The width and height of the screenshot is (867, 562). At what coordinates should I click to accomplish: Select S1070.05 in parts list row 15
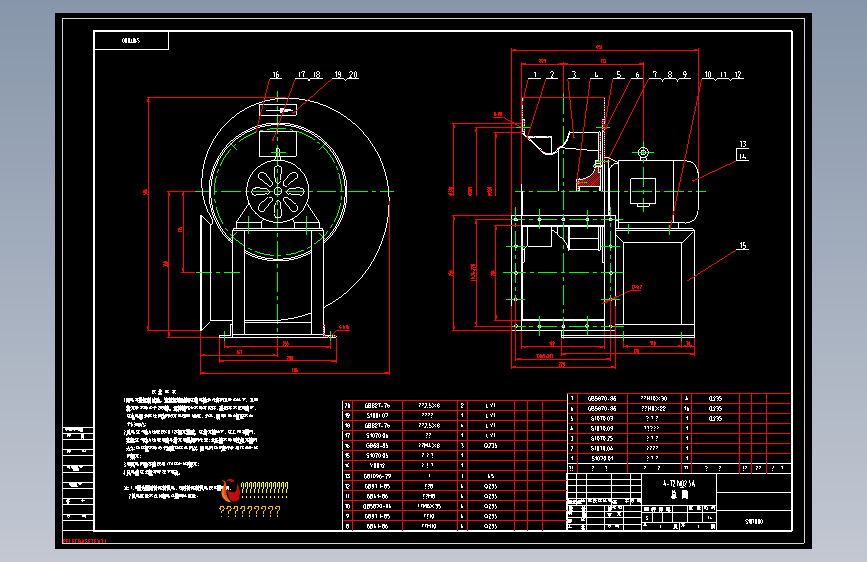pos(377,455)
